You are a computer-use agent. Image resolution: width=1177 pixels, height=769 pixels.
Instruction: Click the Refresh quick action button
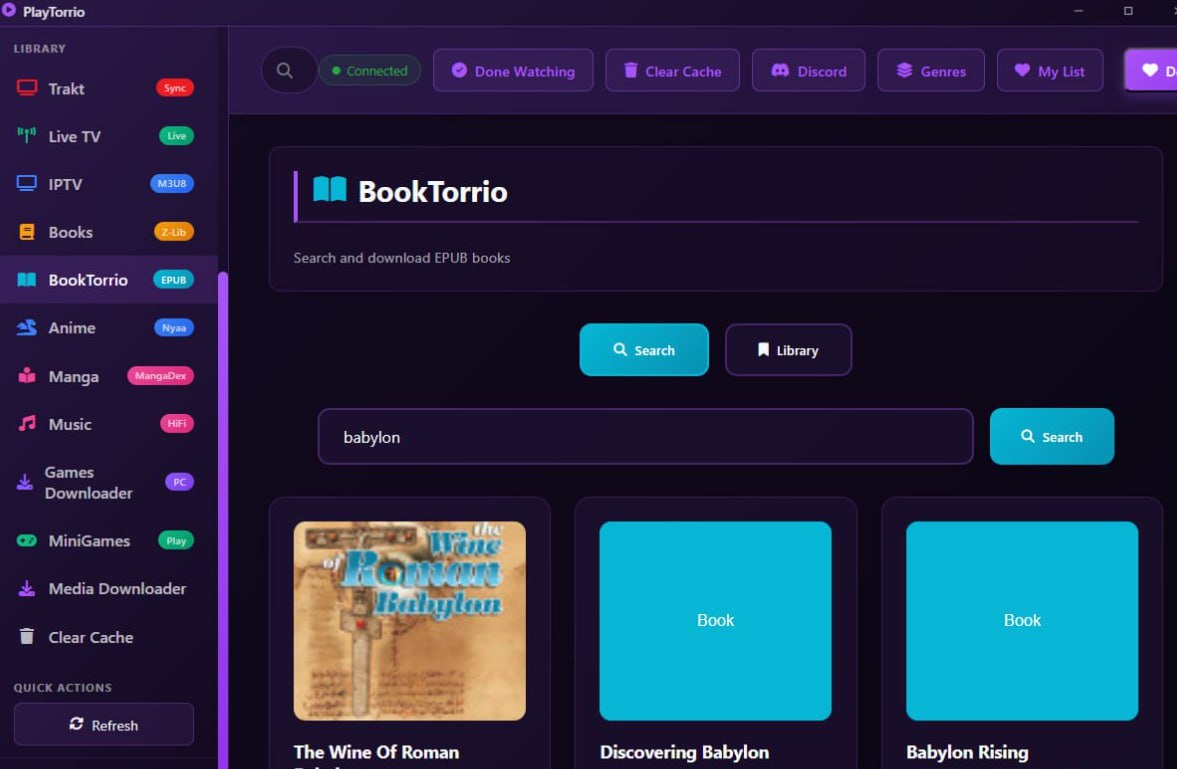[104, 725]
